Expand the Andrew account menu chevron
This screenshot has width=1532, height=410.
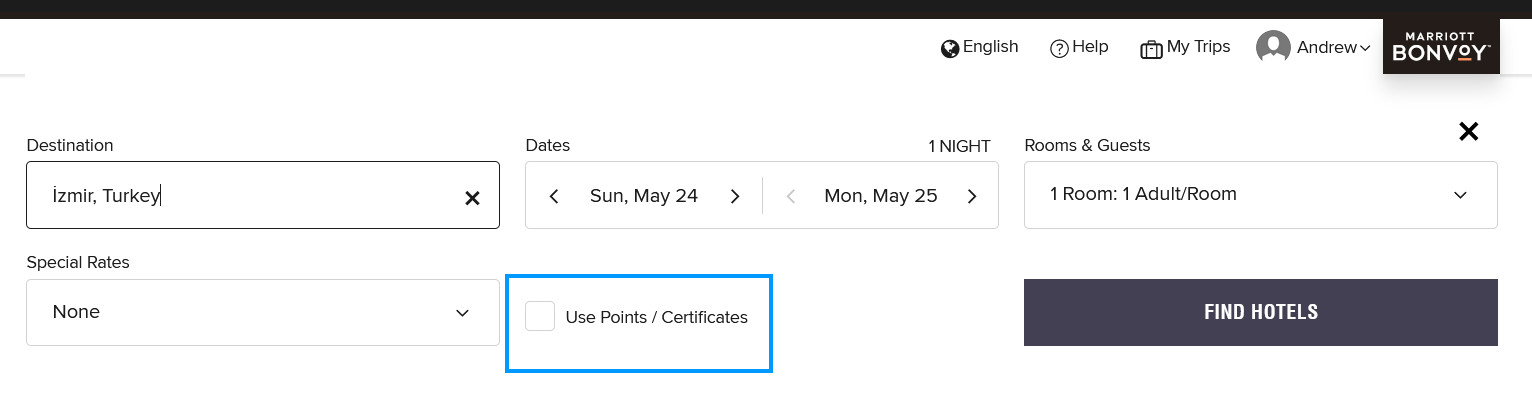pyautogui.click(x=1365, y=48)
